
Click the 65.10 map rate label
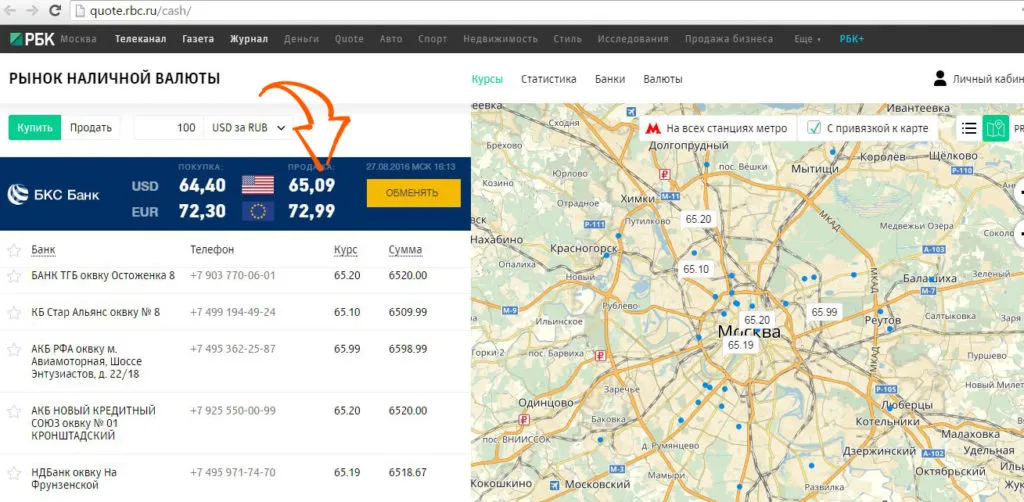[x=696, y=269]
